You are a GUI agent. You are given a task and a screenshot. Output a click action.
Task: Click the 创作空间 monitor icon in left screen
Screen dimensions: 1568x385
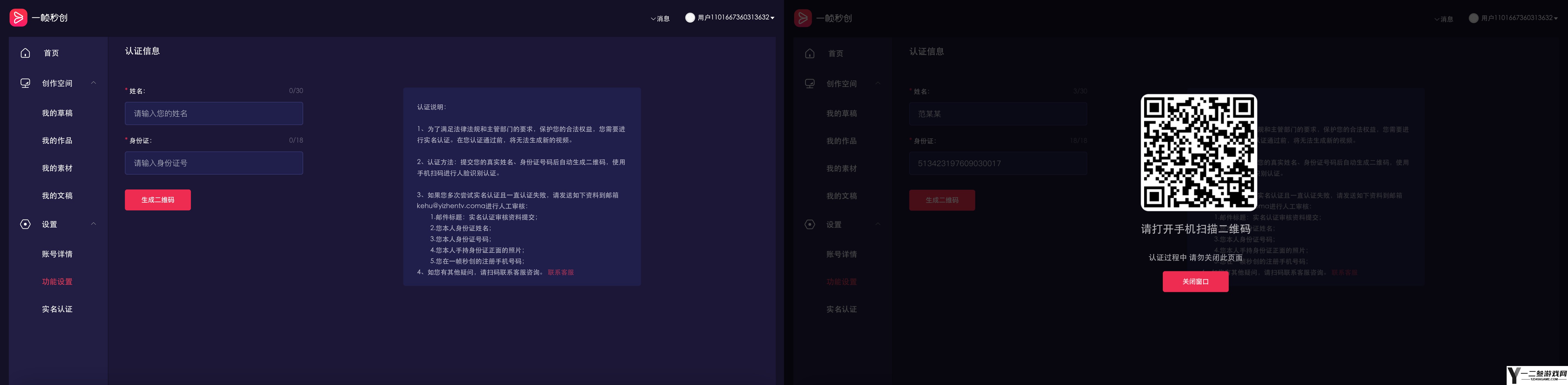[25, 83]
